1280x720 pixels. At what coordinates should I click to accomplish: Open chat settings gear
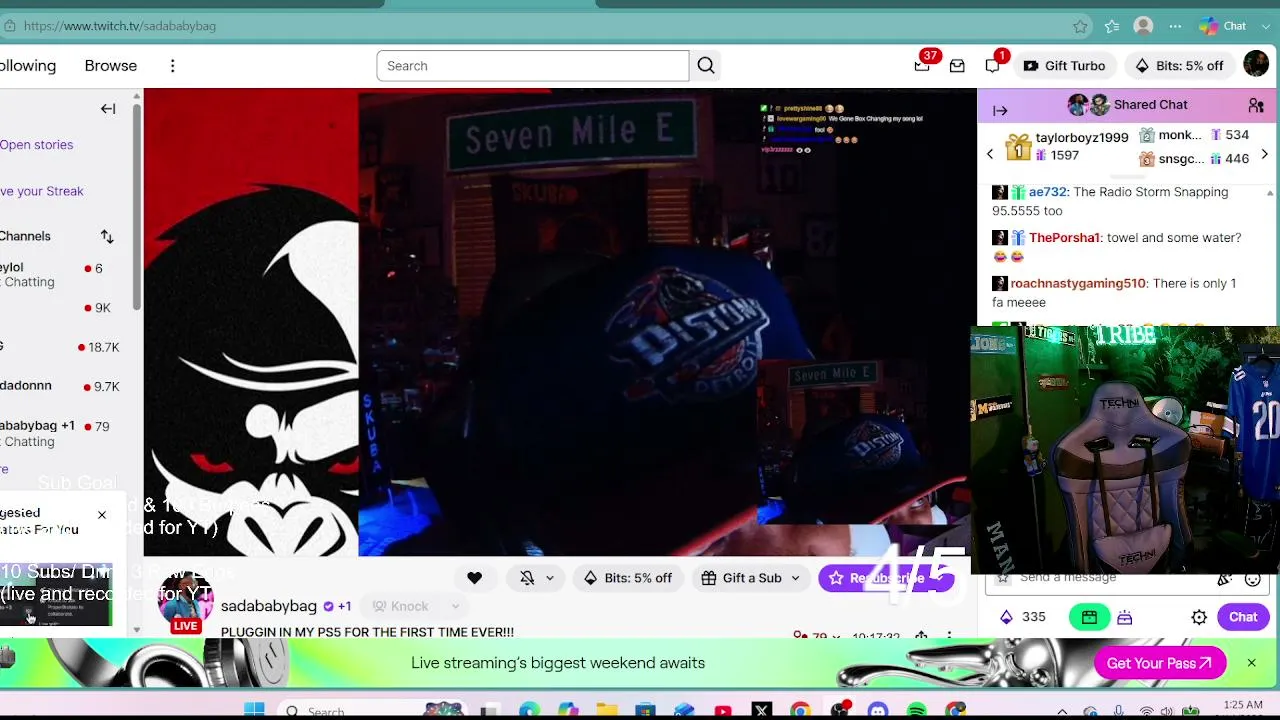1199,618
